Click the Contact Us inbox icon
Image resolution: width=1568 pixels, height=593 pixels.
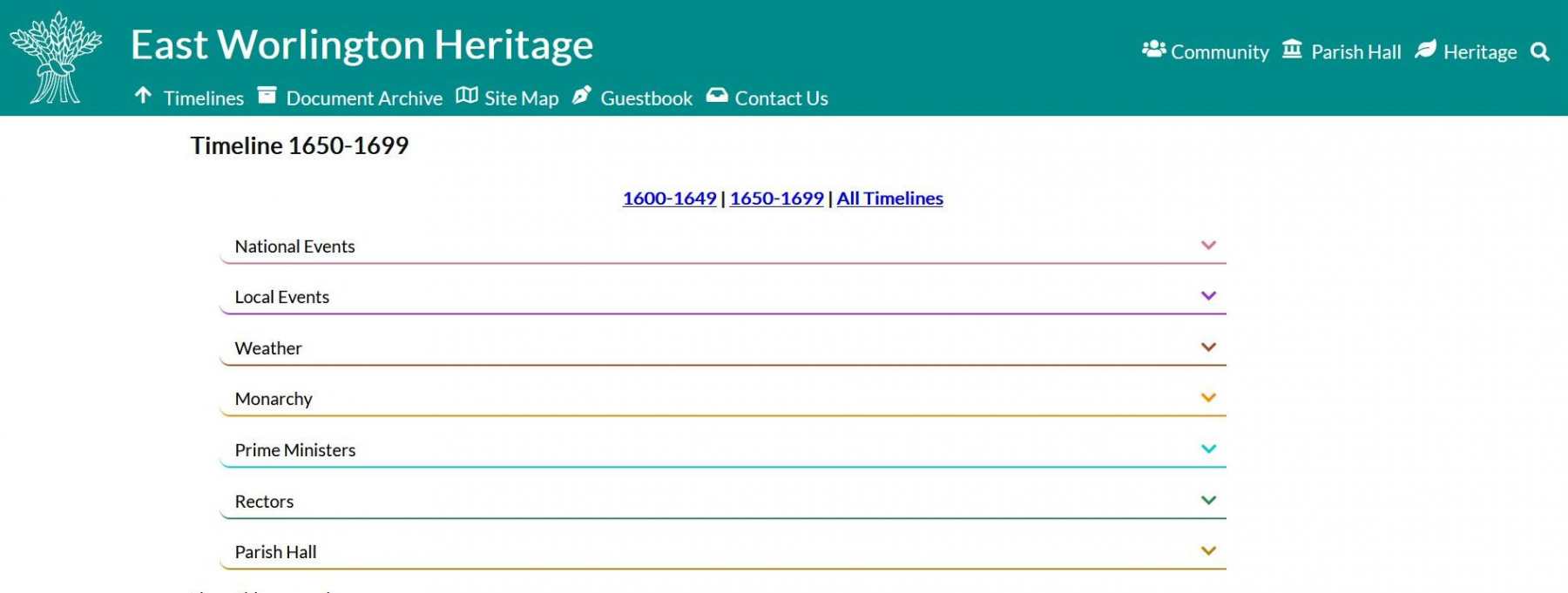click(x=717, y=95)
